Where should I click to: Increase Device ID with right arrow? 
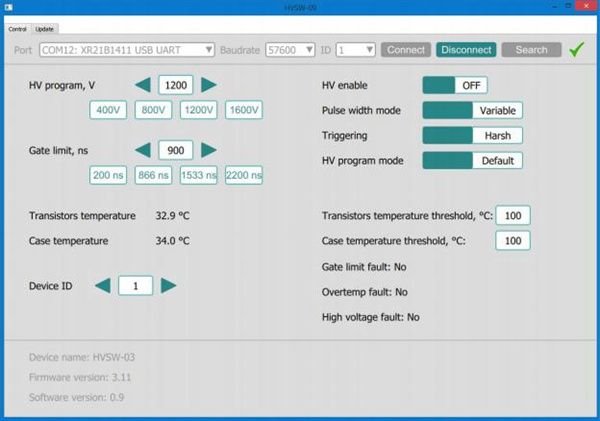(x=169, y=286)
